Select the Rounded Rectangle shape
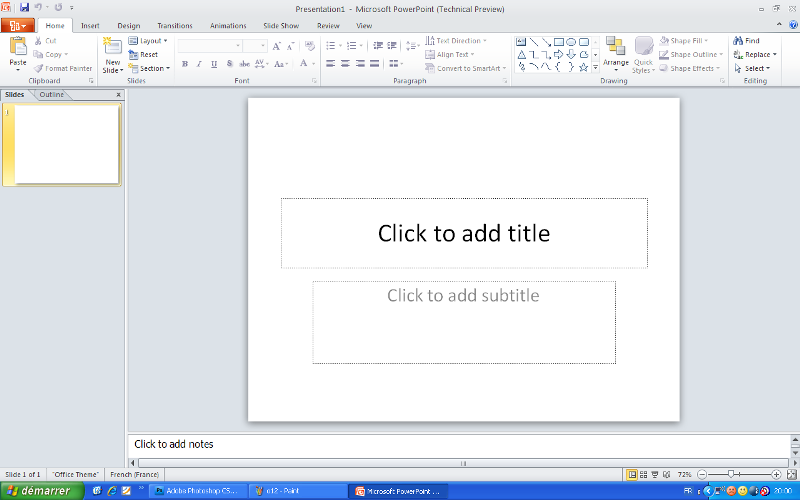 [584, 42]
